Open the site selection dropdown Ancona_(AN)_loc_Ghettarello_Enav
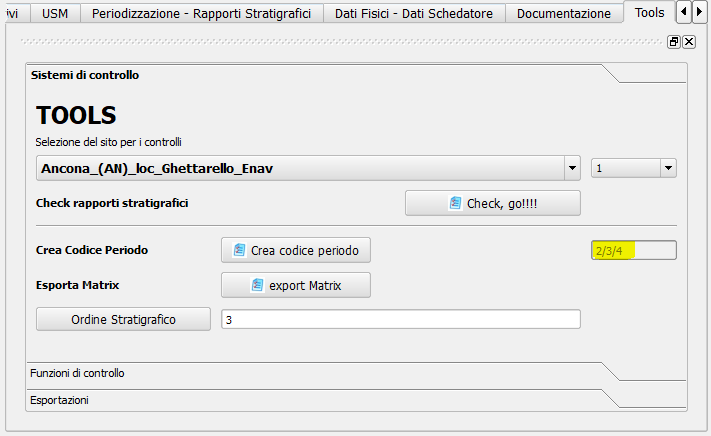Image resolution: width=711 pixels, height=436 pixels. [308, 168]
